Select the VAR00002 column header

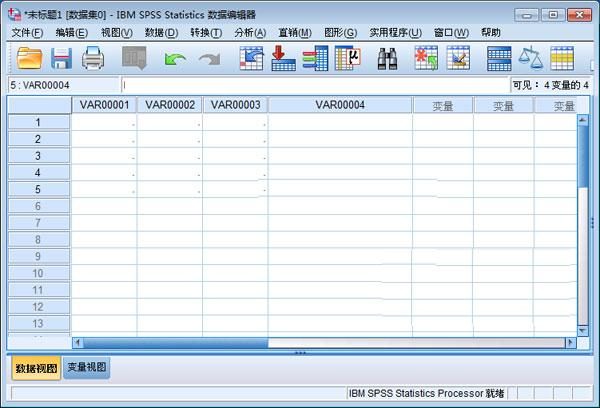coord(170,105)
